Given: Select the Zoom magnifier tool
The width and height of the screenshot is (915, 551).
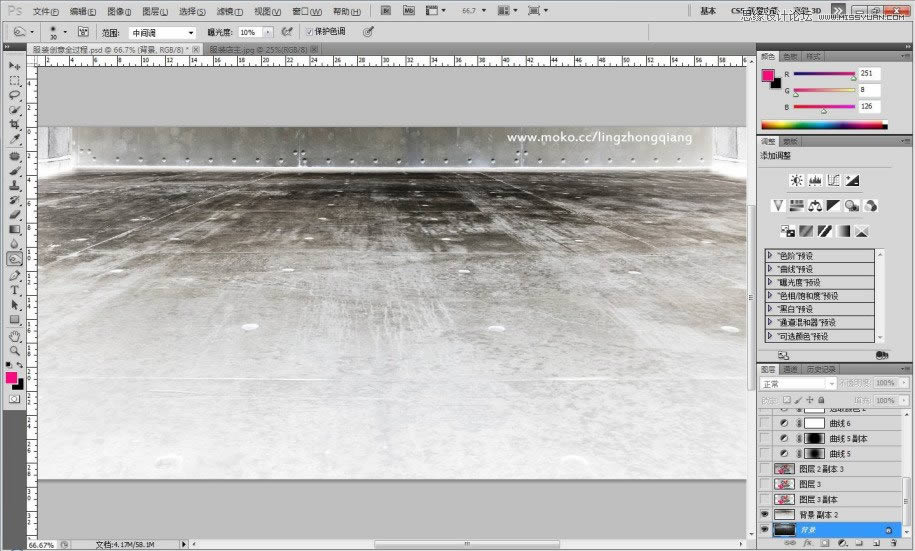Looking at the screenshot, I should pos(15,350).
